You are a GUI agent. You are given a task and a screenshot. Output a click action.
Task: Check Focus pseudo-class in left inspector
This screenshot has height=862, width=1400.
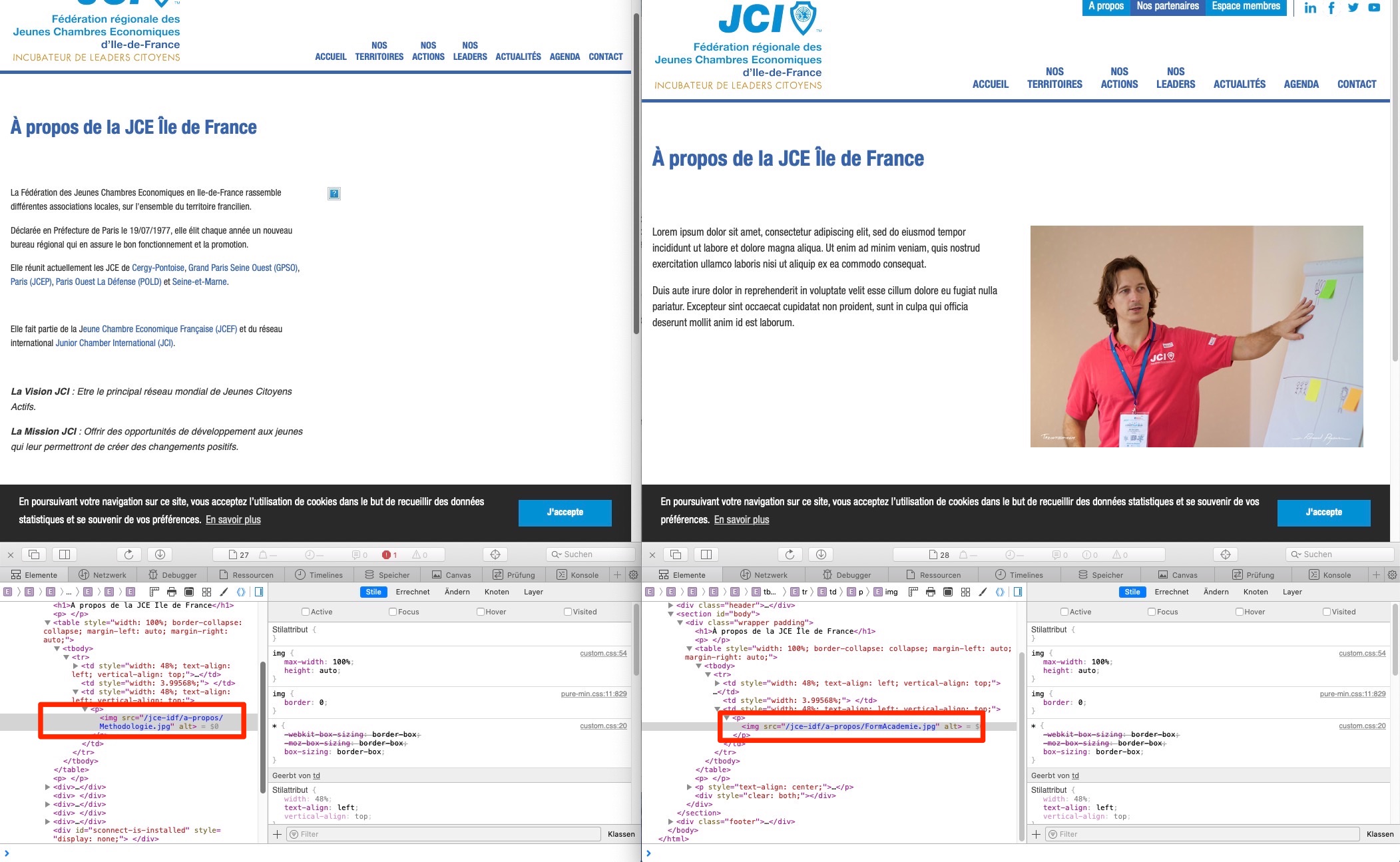click(x=393, y=612)
